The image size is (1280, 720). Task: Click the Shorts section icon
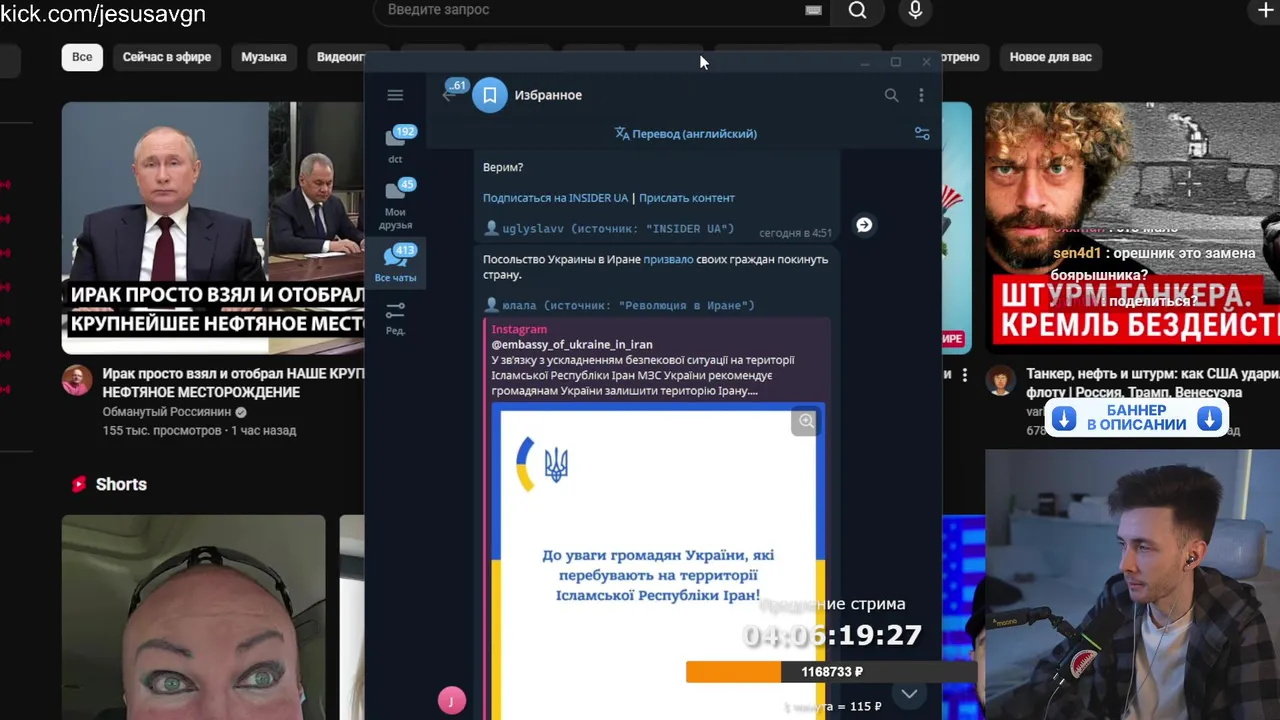(x=79, y=484)
